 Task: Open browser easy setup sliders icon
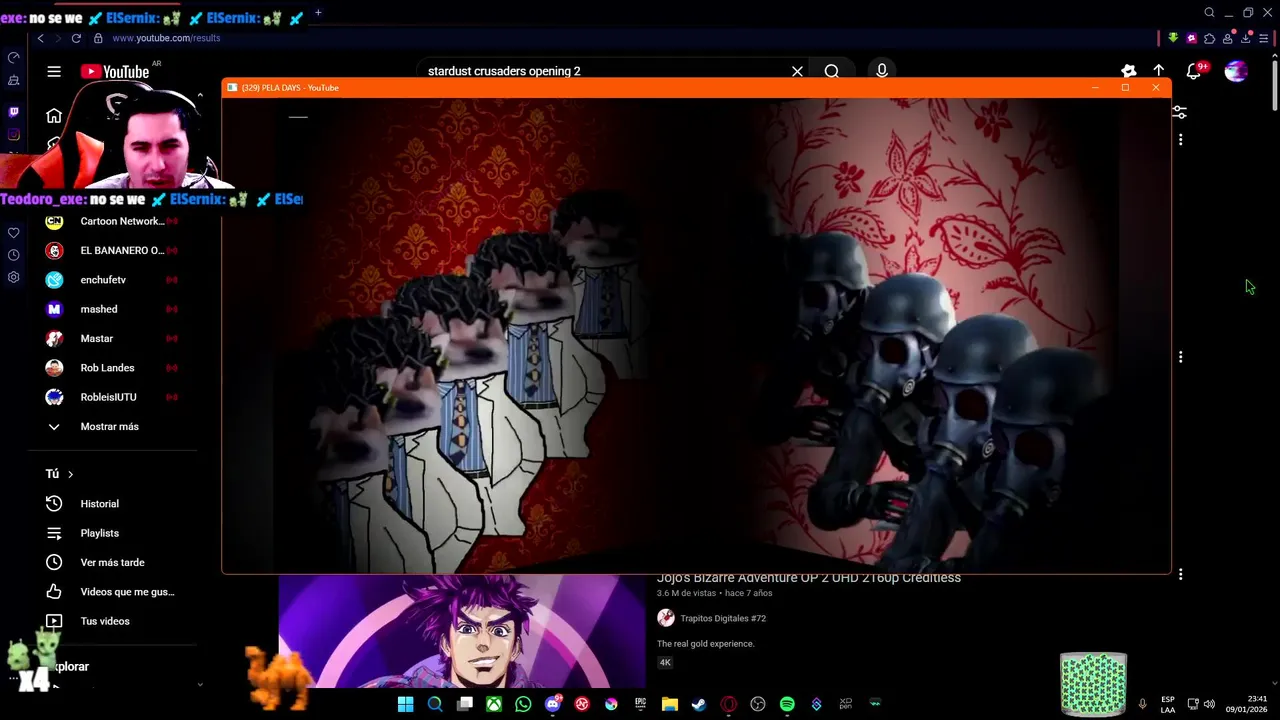coord(1264,38)
